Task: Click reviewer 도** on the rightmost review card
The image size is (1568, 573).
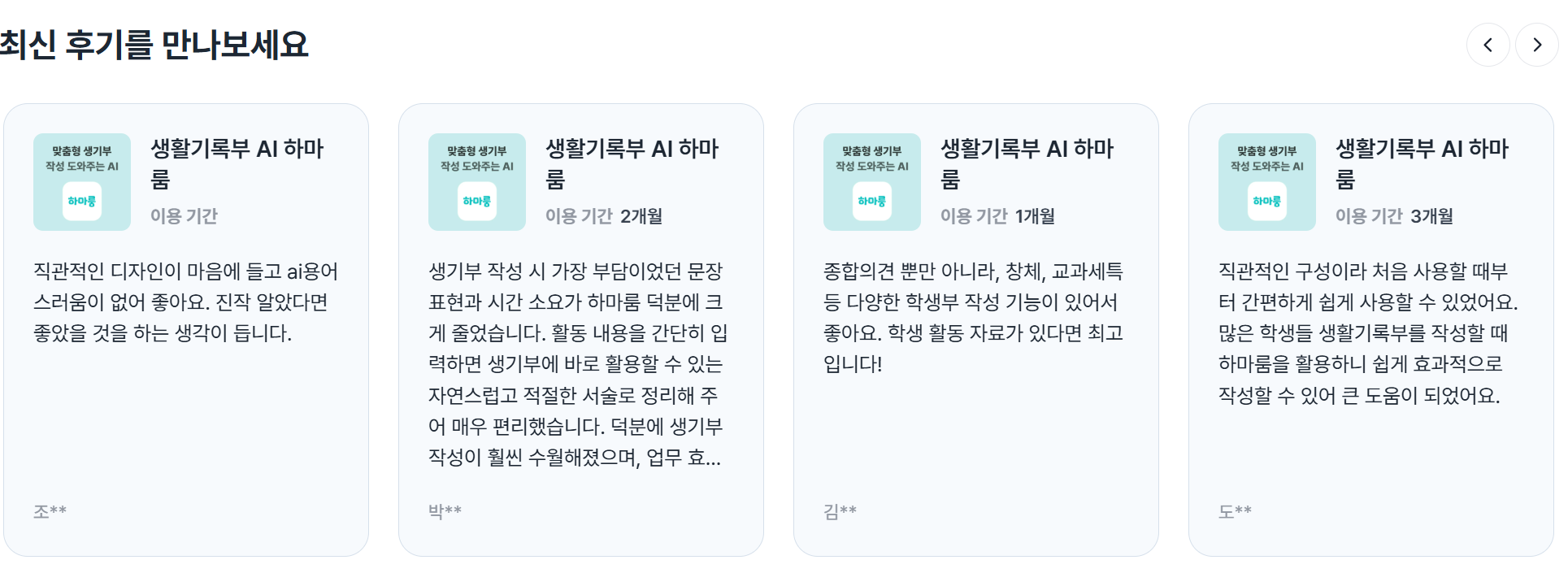Action: [x=1235, y=510]
